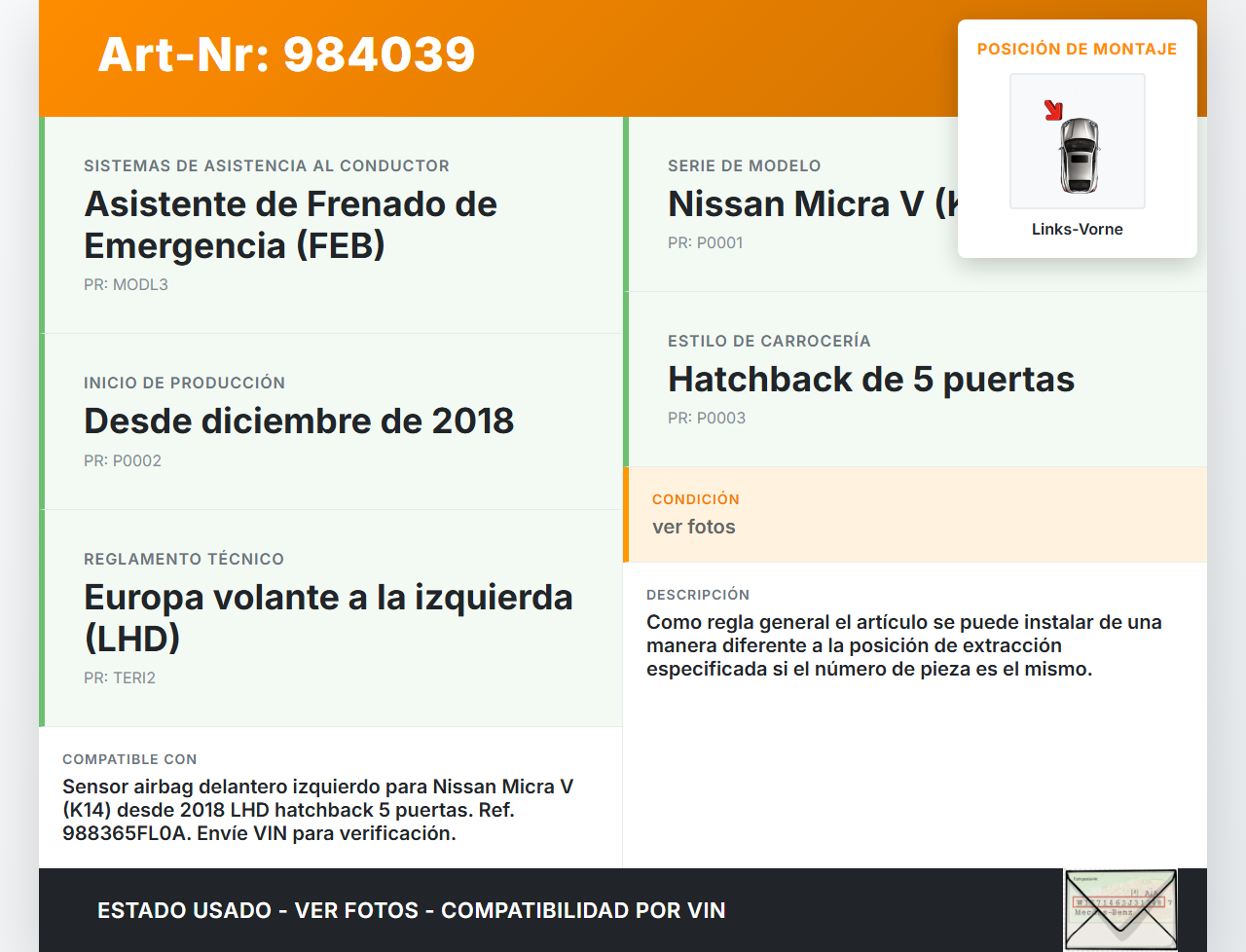
Task: Click the car mounting position diagram
Action: [x=1078, y=141]
